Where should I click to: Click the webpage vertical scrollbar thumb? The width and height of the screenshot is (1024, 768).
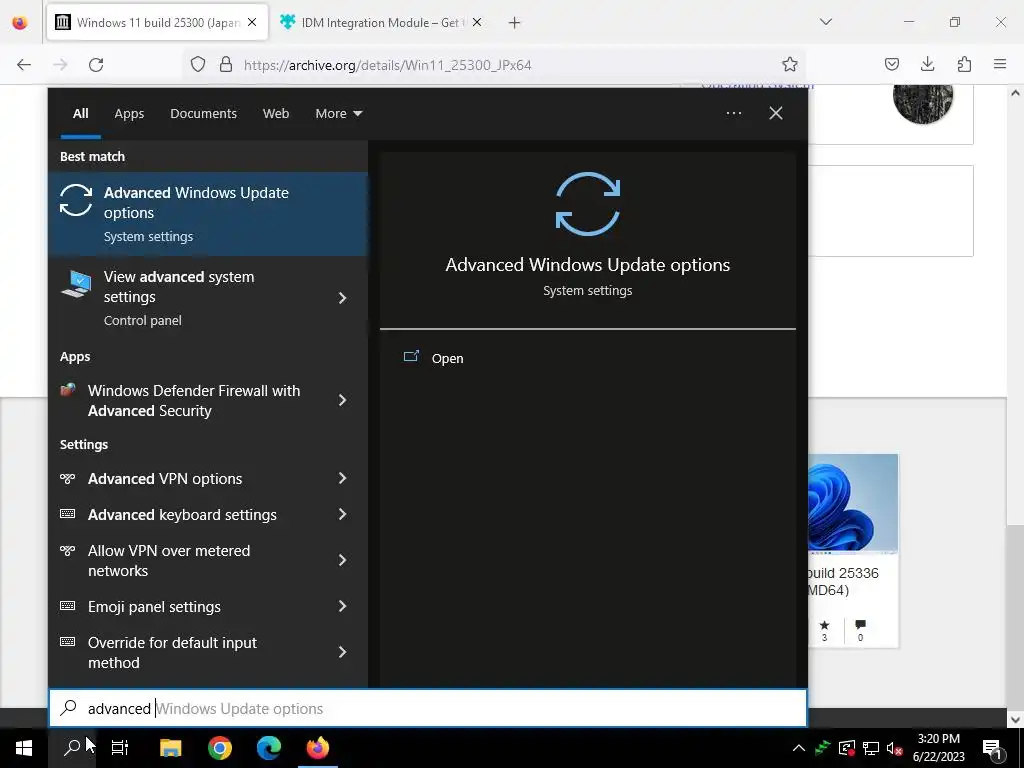(x=1014, y=616)
